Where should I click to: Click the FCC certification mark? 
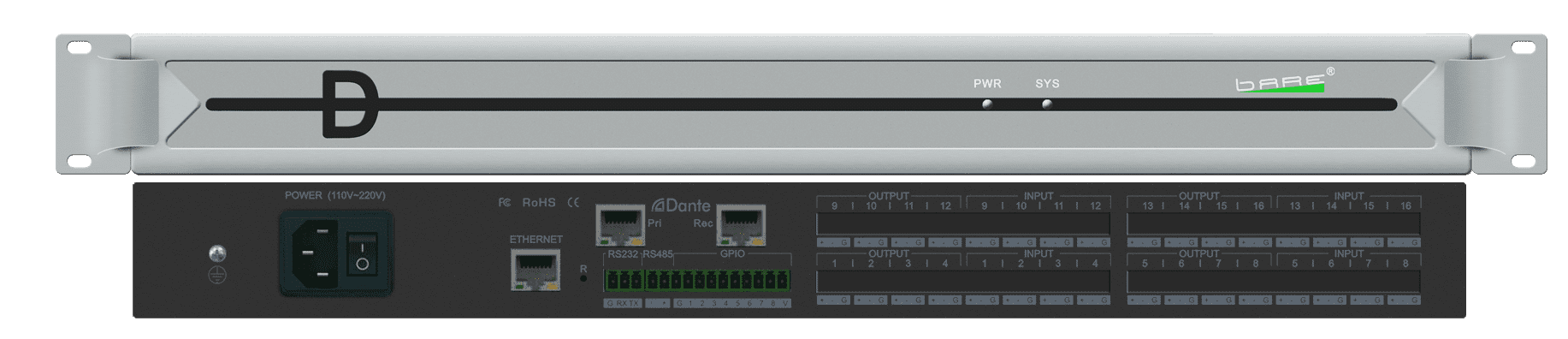point(505,203)
